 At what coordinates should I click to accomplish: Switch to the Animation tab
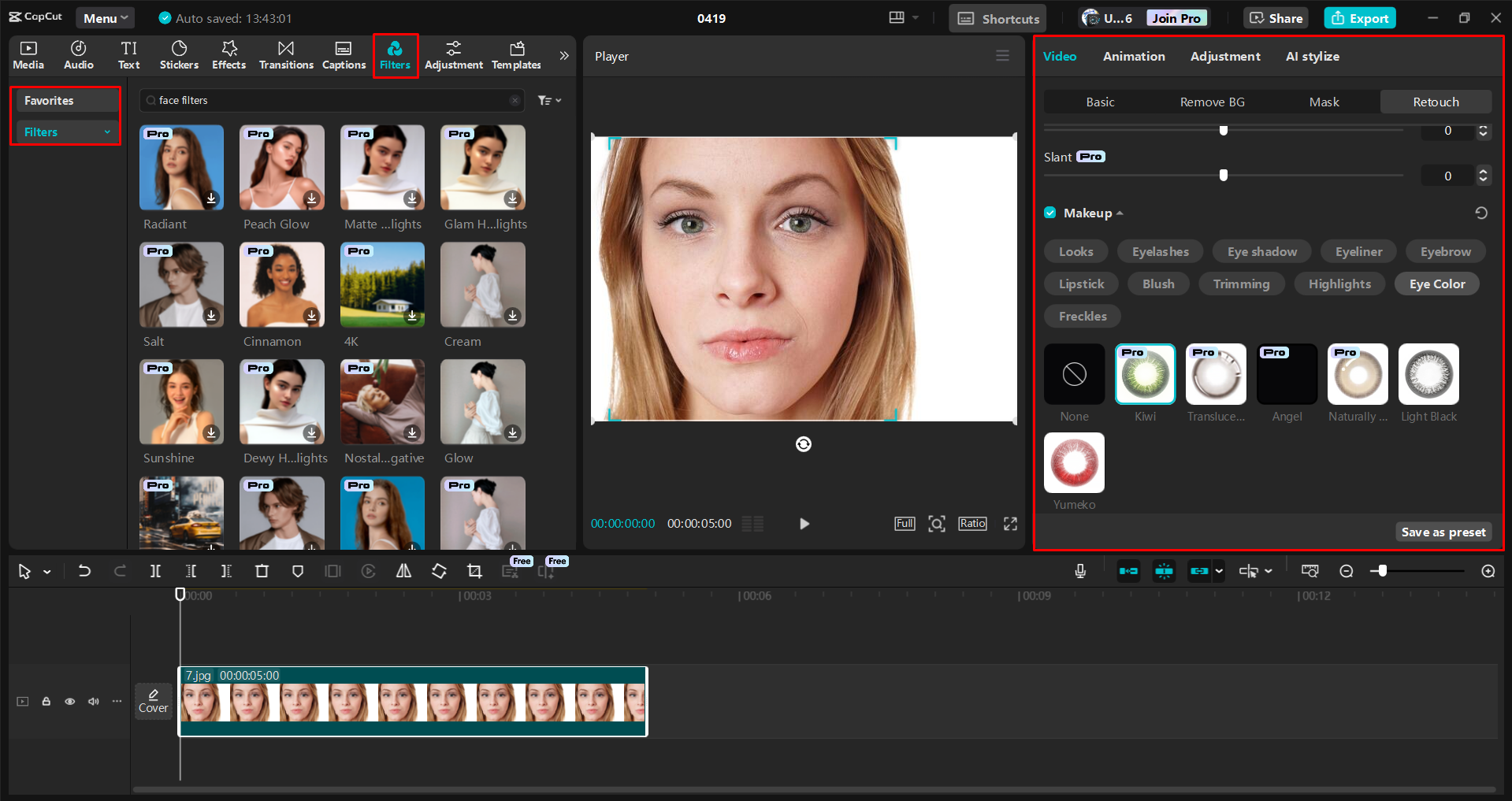click(x=1133, y=56)
